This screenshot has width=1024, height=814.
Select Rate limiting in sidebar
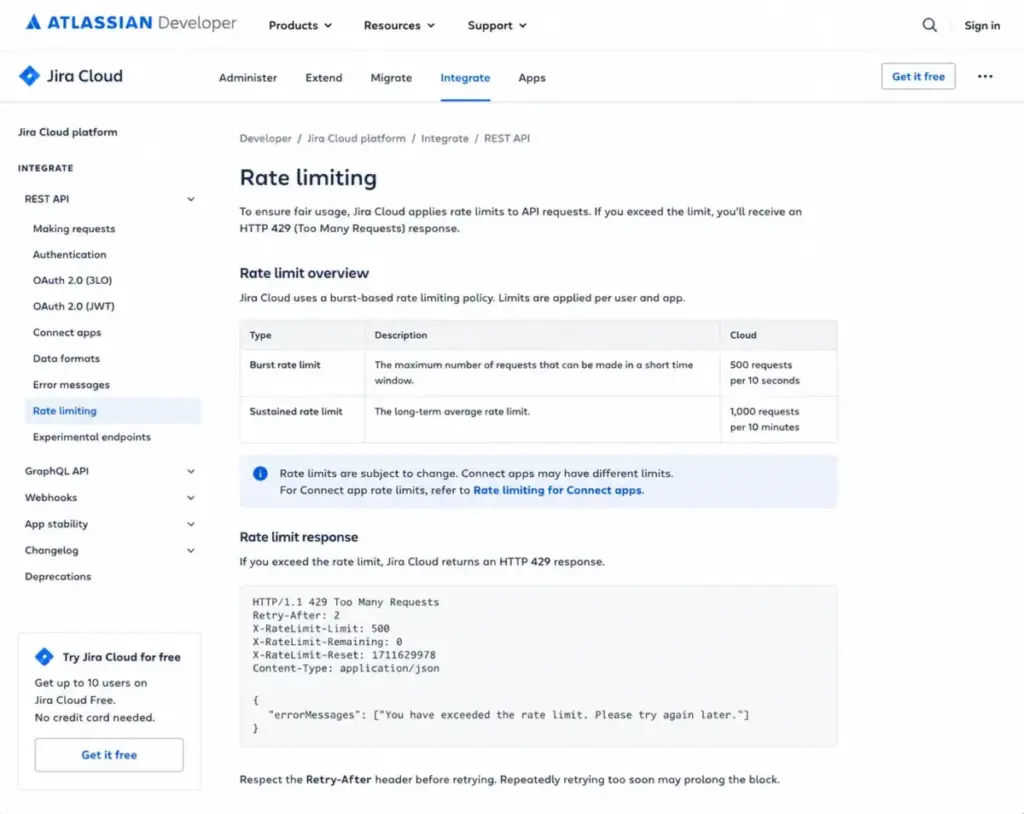click(x=113, y=411)
